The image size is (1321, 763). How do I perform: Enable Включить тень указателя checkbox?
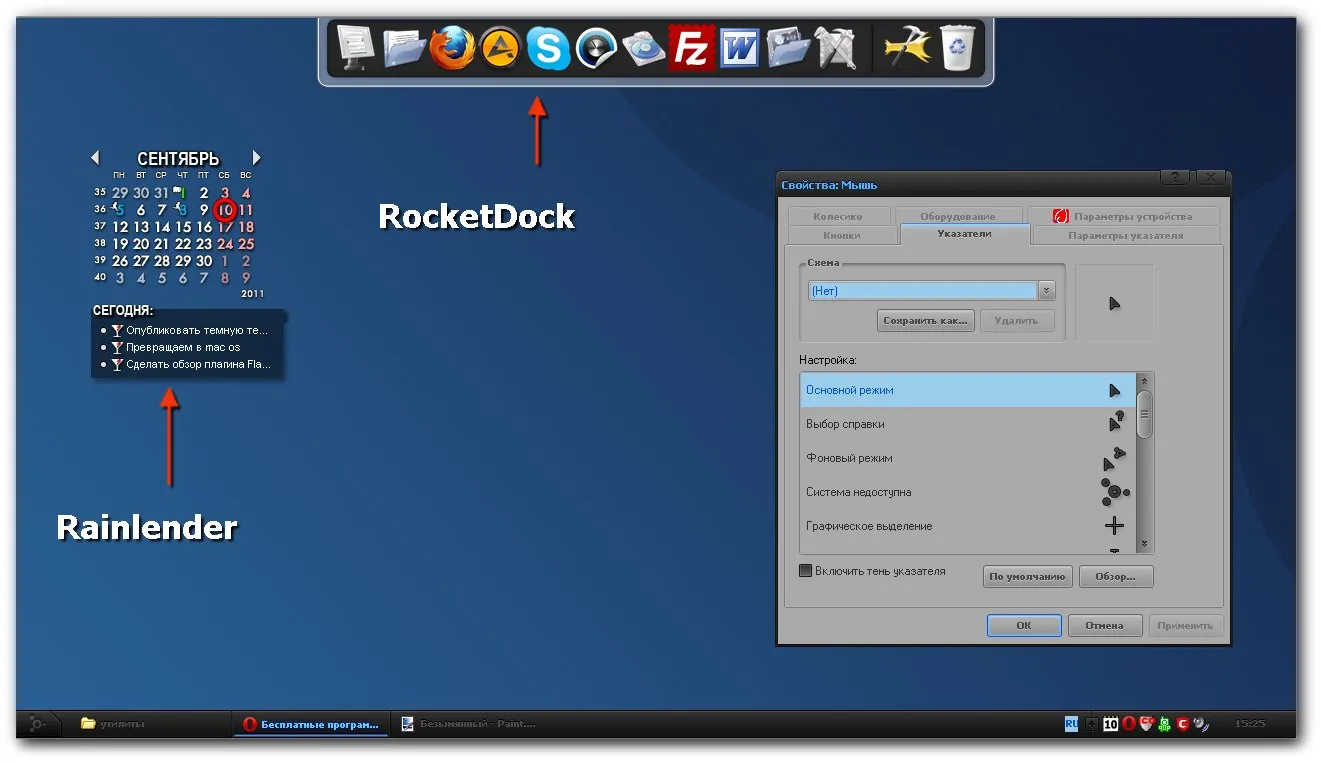(x=806, y=571)
